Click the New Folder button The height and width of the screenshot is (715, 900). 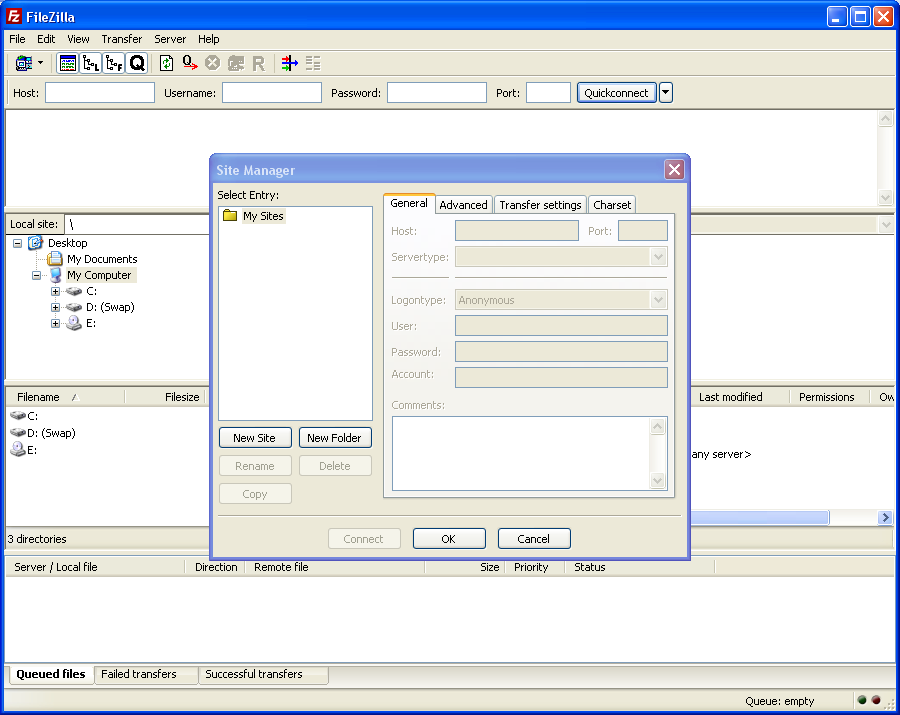pos(335,438)
